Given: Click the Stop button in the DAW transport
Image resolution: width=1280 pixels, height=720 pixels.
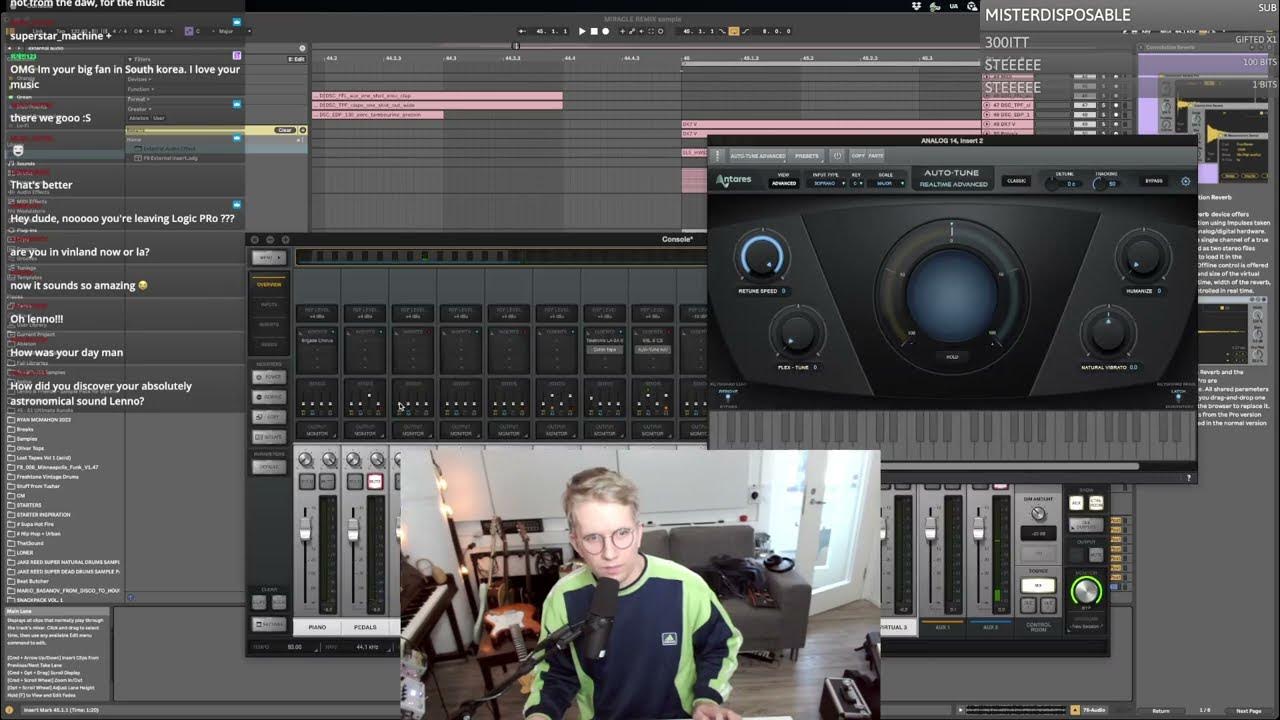Looking at the screenshot, I should pos(594,31).
